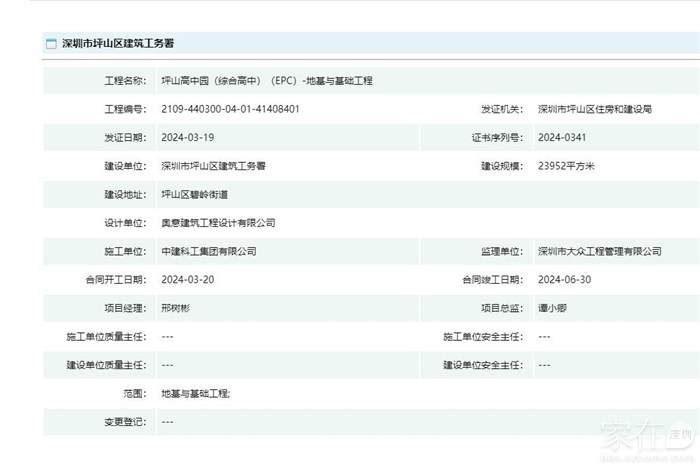Select contract completion date 2024-06-30
Image resolution: width=700 pixels, height=465 pixels.
(564, 280)
